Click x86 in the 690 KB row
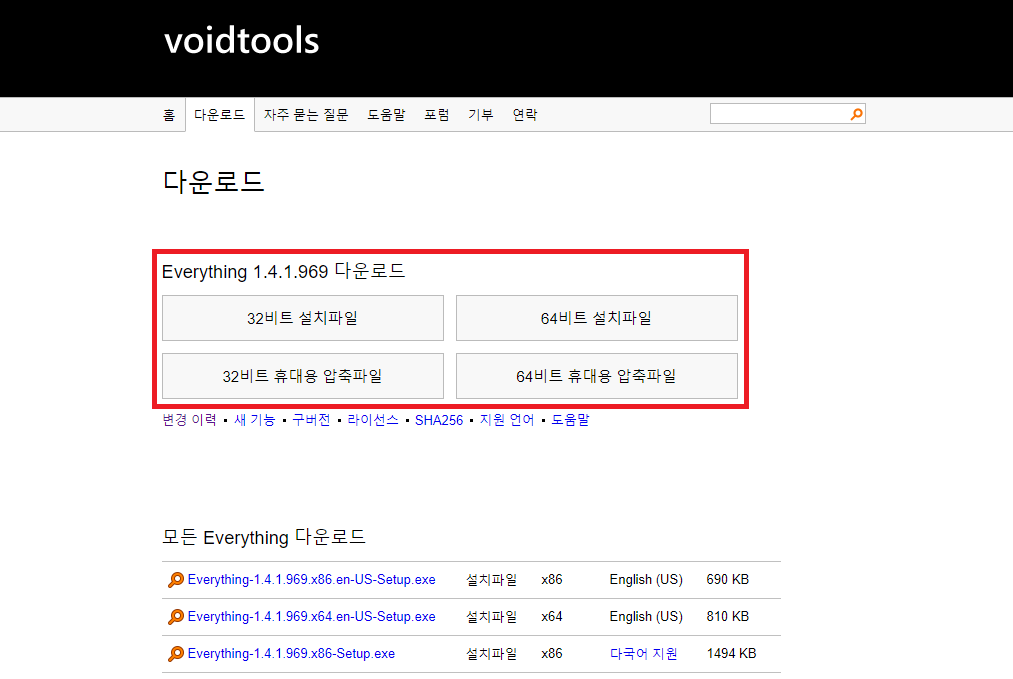The width and height of the screenshot is (1013, 679). click(x=552, y=580)
